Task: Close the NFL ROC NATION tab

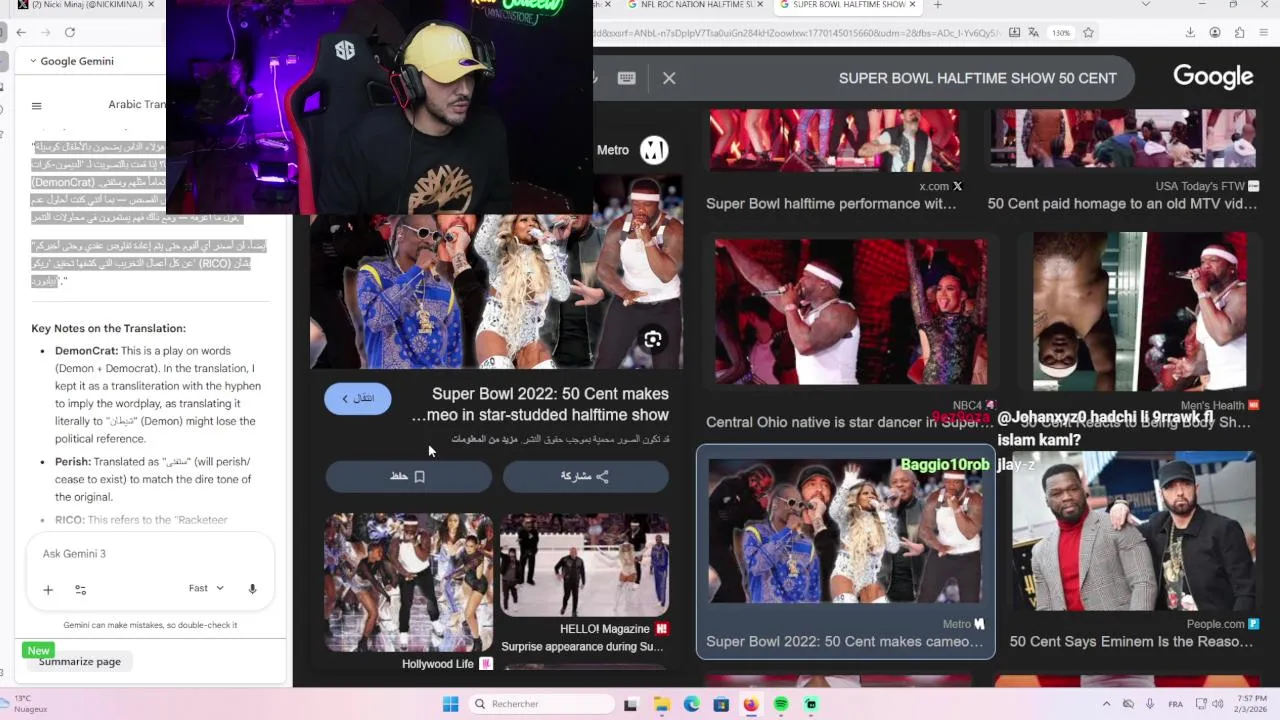Action: (x=760, y=5)
